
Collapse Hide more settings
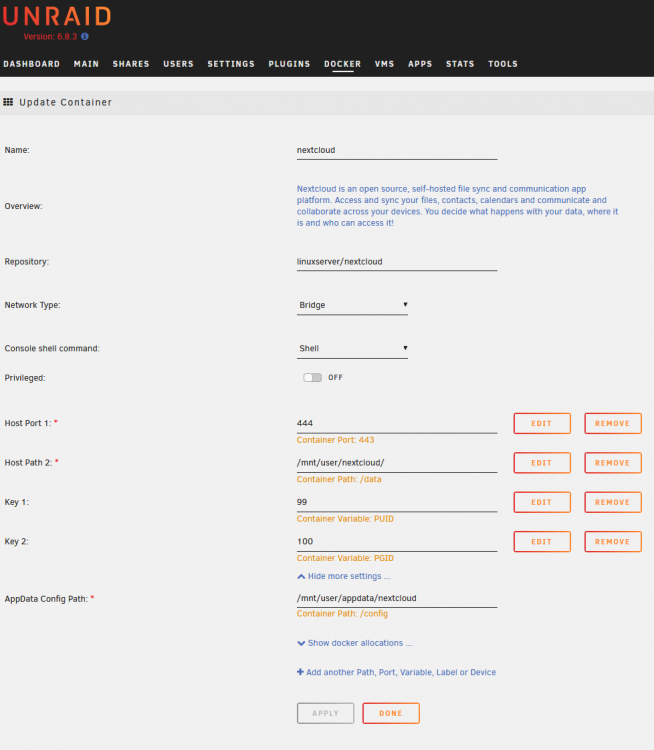344,576
